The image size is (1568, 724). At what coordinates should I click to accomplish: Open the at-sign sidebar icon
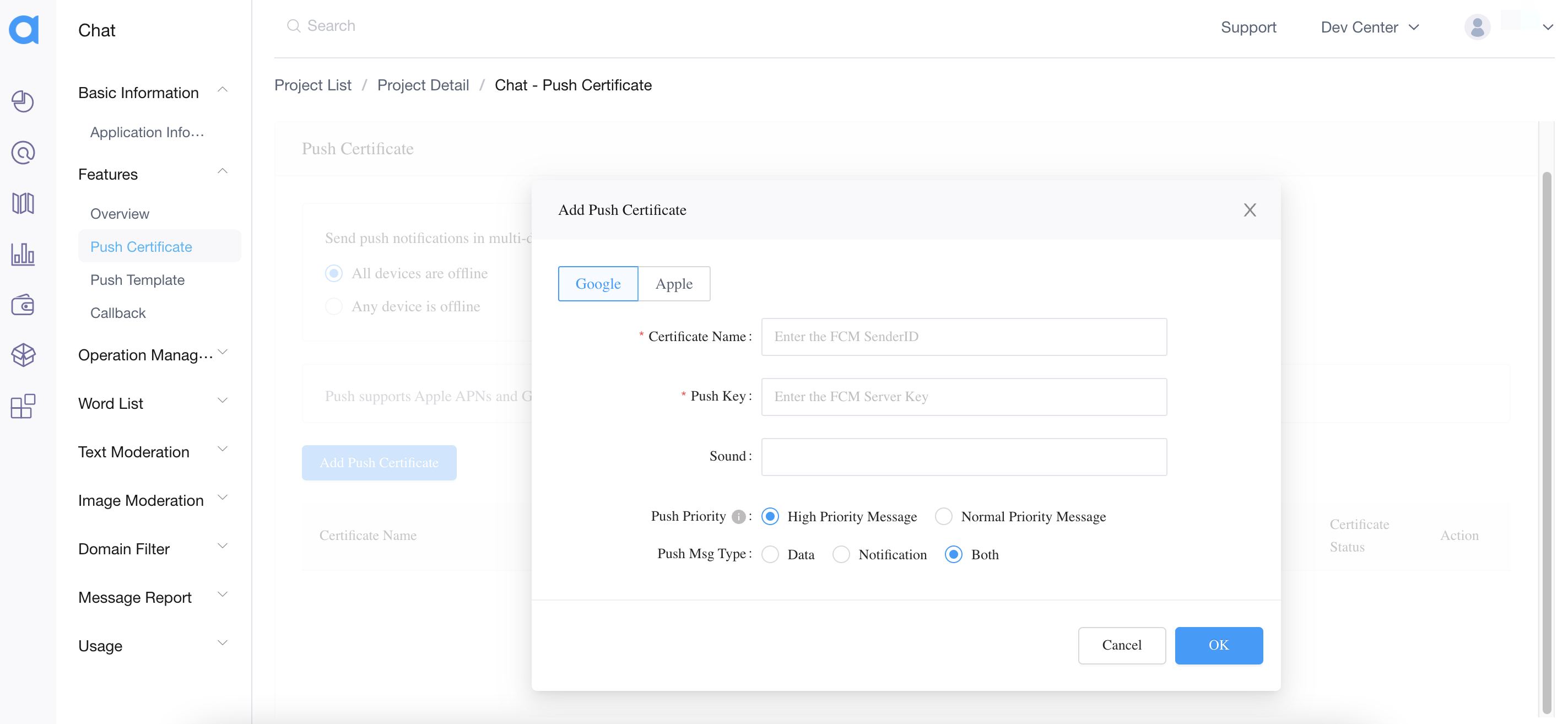(23, 152)
